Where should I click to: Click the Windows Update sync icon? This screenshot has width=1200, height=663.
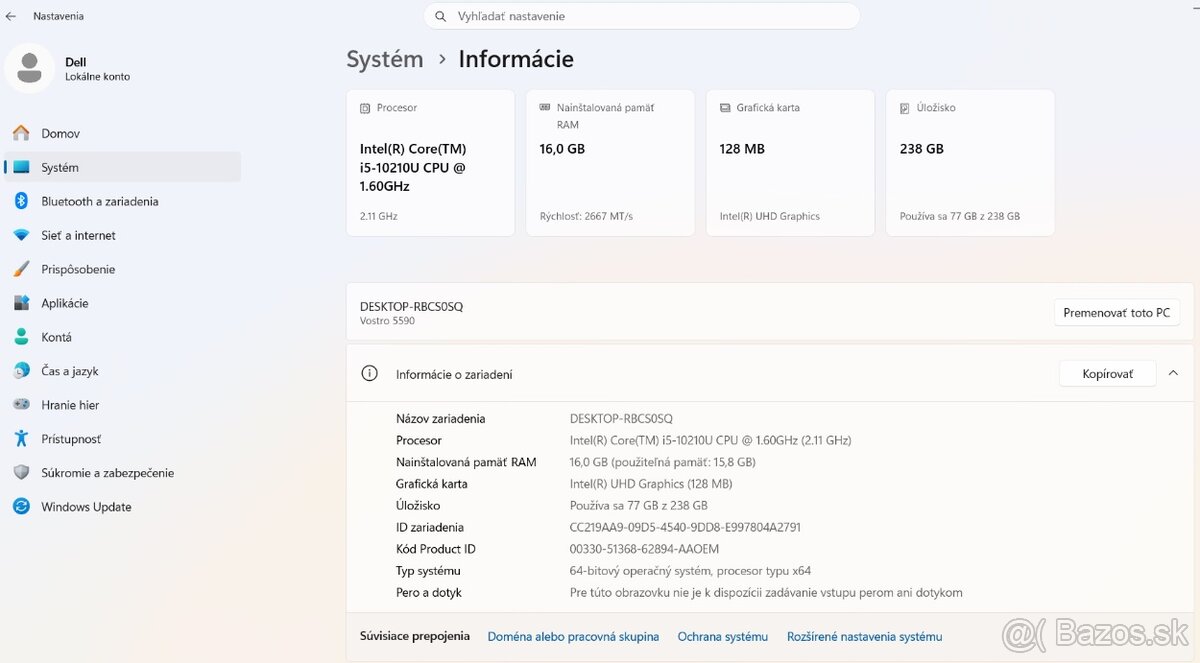tap(21, 507)
